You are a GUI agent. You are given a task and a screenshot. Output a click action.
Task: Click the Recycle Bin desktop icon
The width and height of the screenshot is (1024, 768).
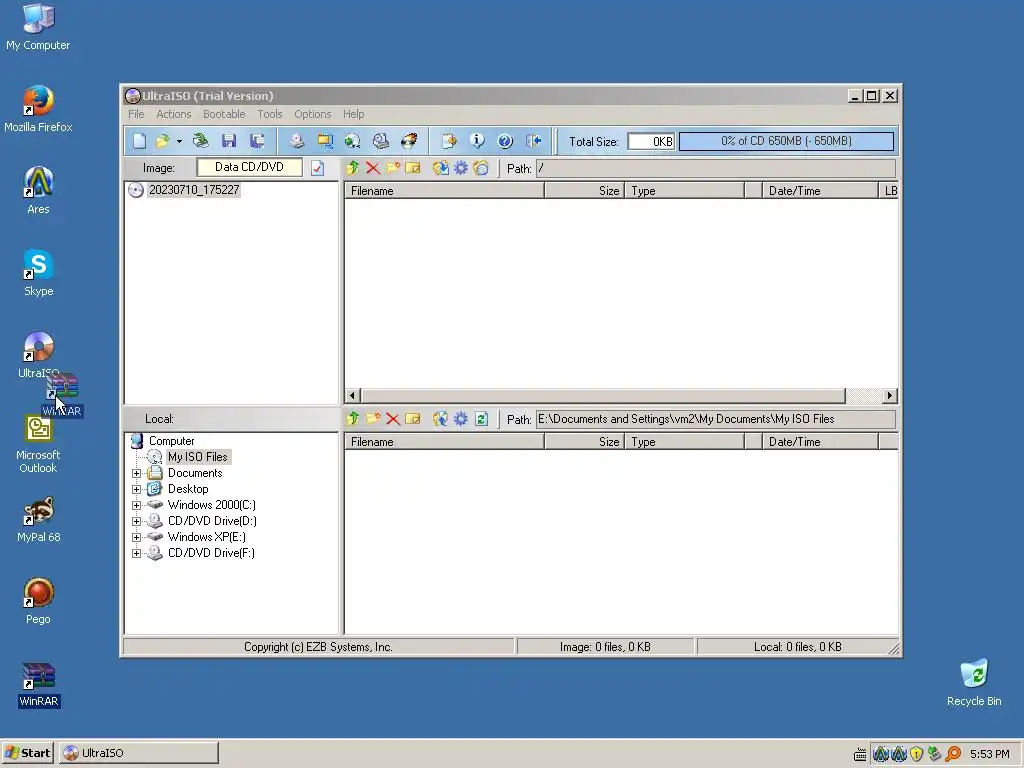pyautogui.click(x=974, y=683)
